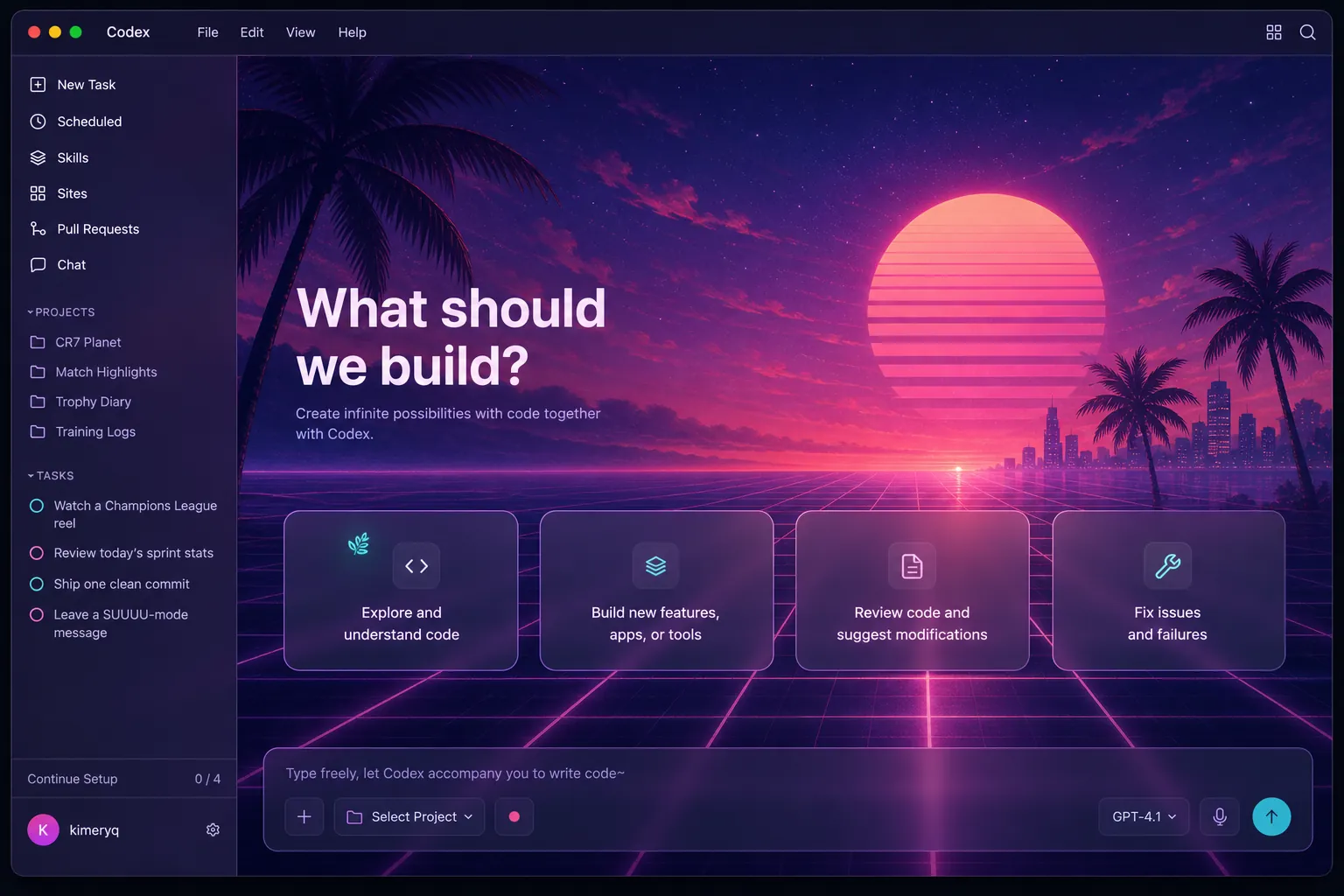Viewport: 1344px width, 896px height.
Task: Tick the Ship one clean commit circle
Action: pyautogui.click(x=37, y=584)
